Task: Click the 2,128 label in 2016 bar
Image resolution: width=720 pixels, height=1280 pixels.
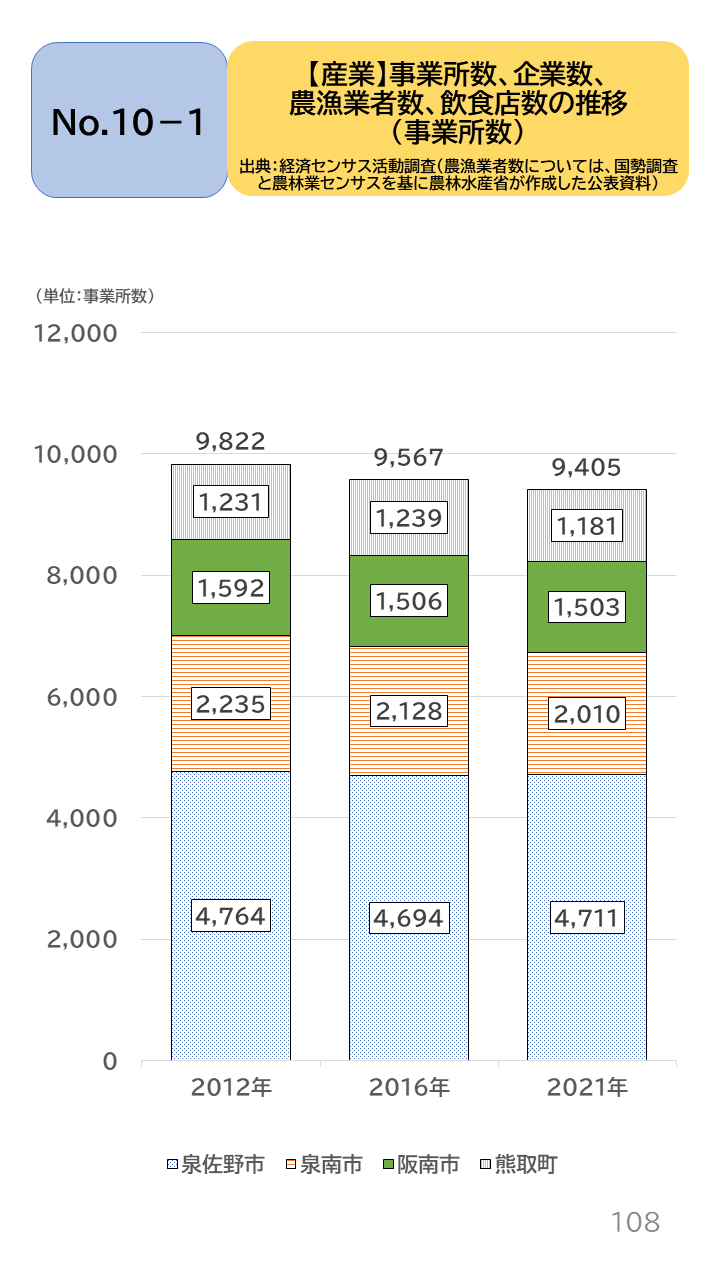Action: (x=408, y=711)
